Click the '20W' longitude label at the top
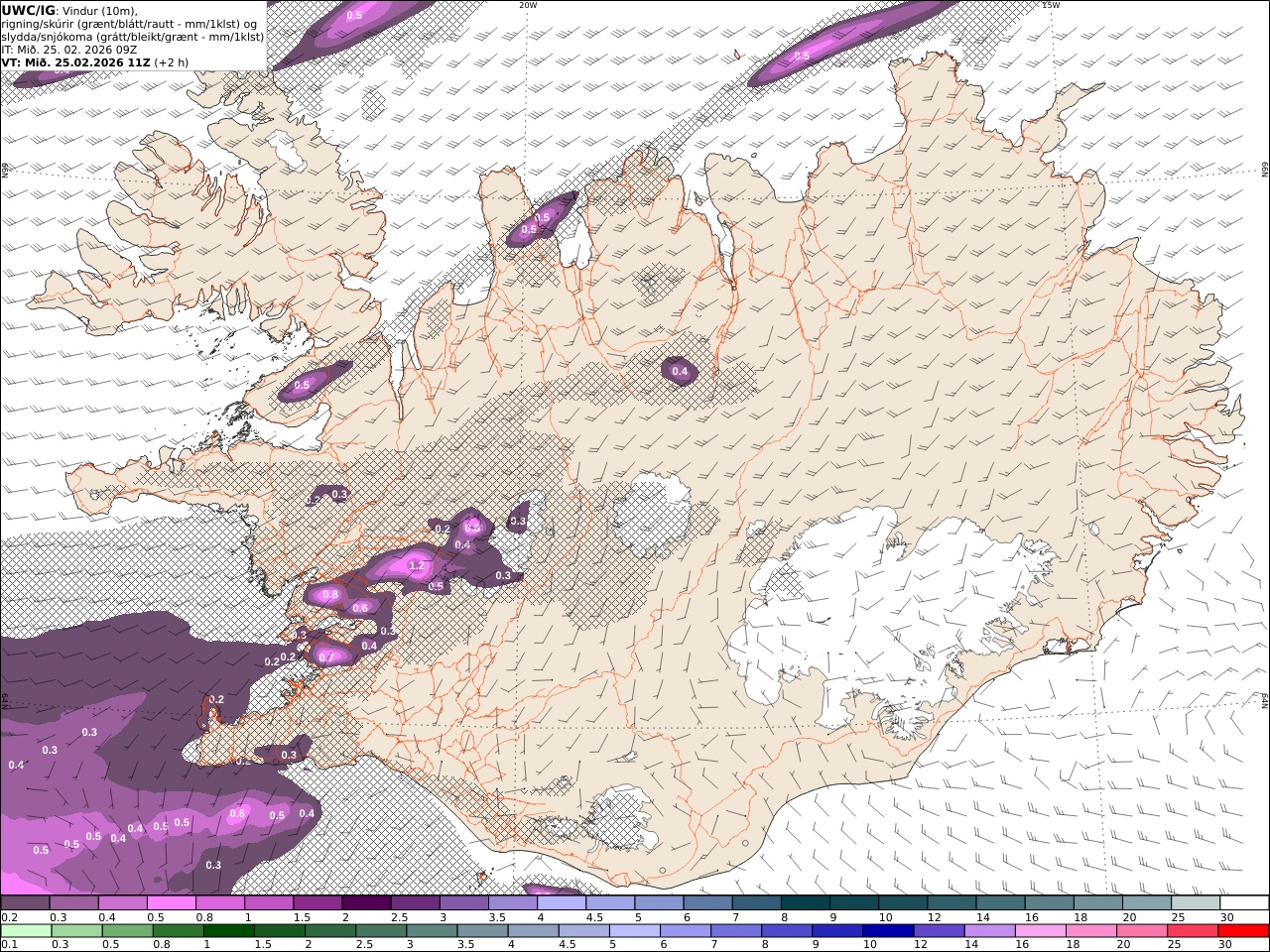This screenshot has width=1270, height=952. coord(528,5)
